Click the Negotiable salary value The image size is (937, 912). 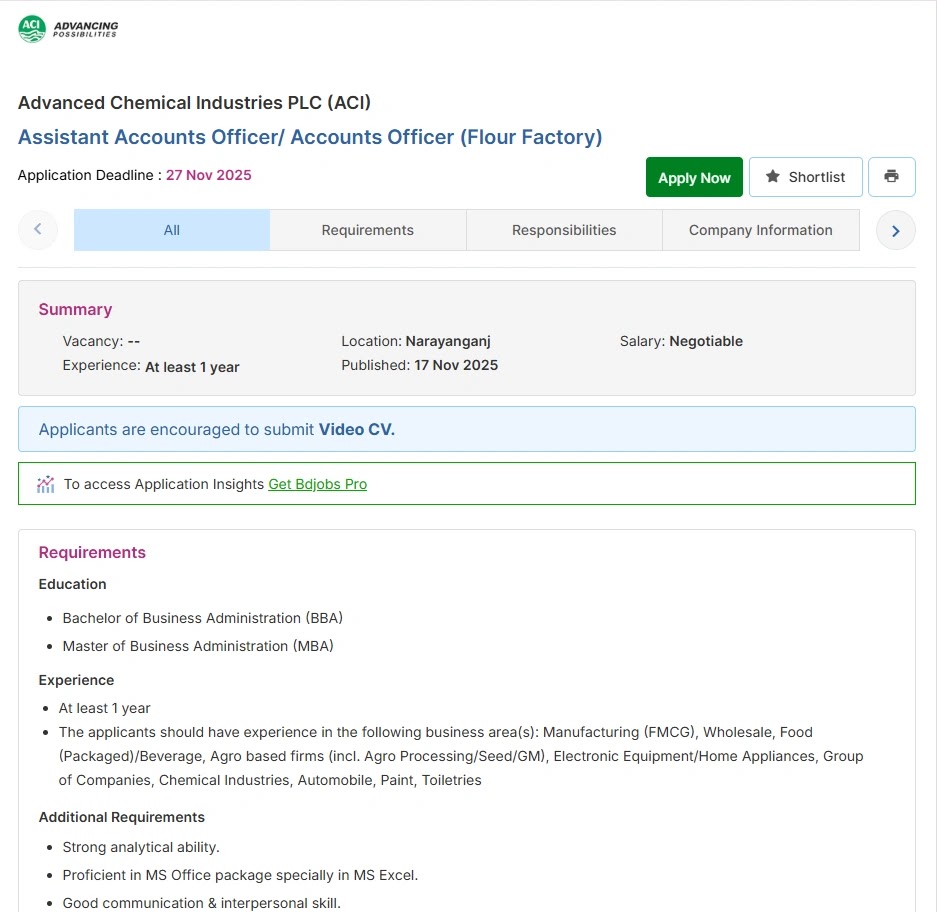pyautogui.click(x=705, y=341)
